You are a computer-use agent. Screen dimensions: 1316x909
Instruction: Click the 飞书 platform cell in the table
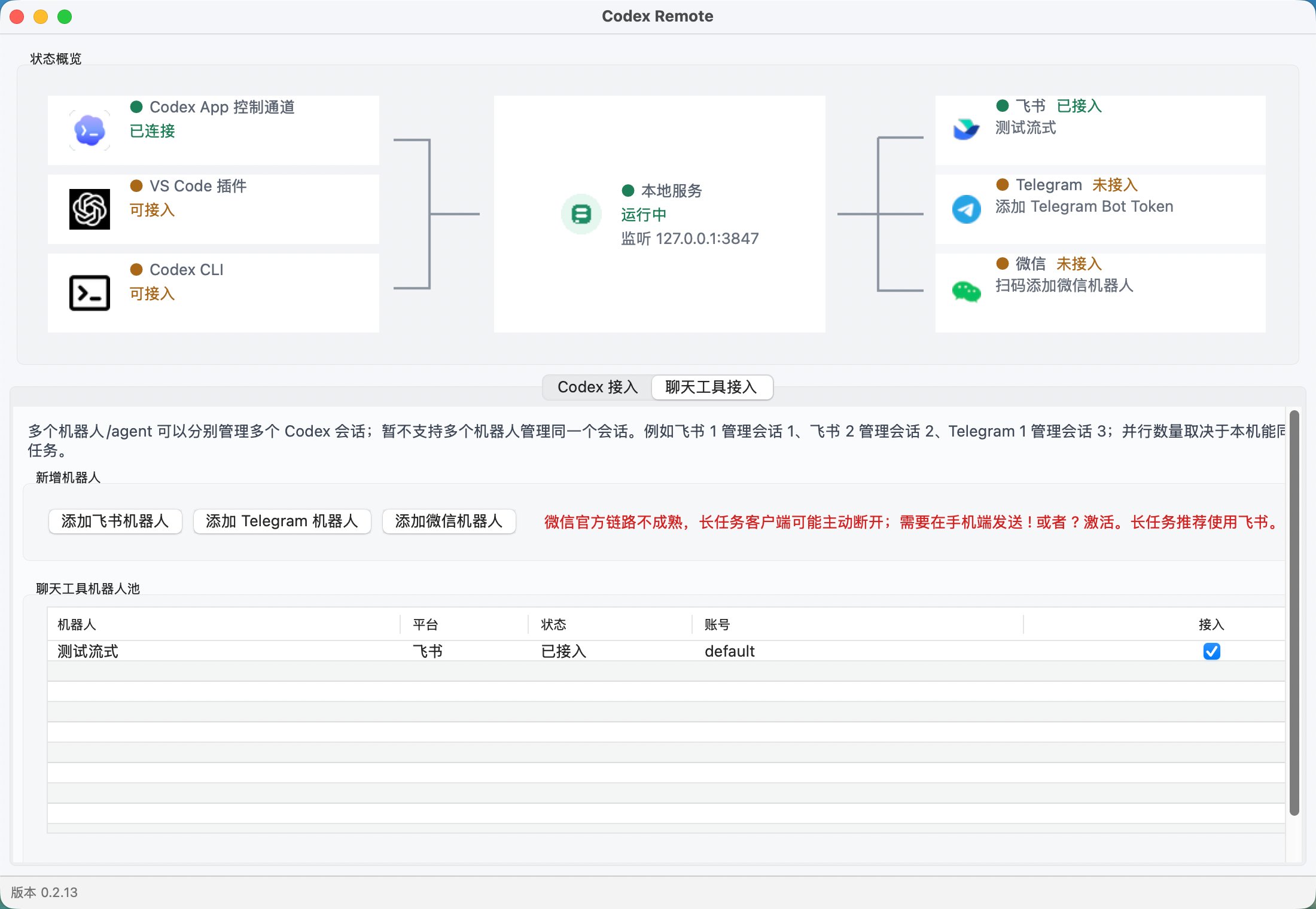428,651
